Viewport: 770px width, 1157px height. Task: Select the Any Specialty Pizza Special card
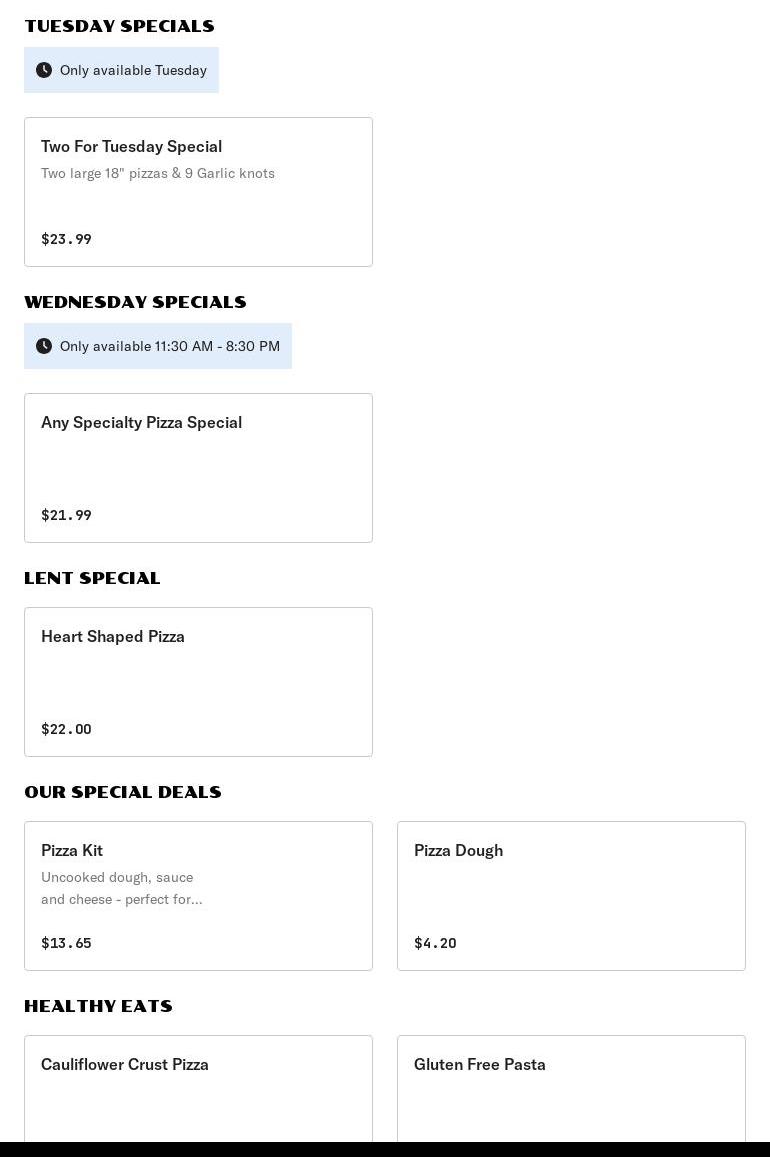click(x=198, y=468)
